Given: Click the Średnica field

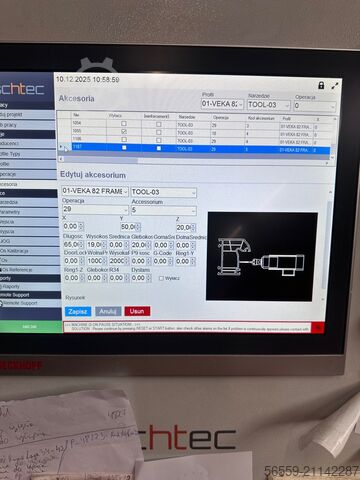Looking at the screenshot, I should coord(119,245).
